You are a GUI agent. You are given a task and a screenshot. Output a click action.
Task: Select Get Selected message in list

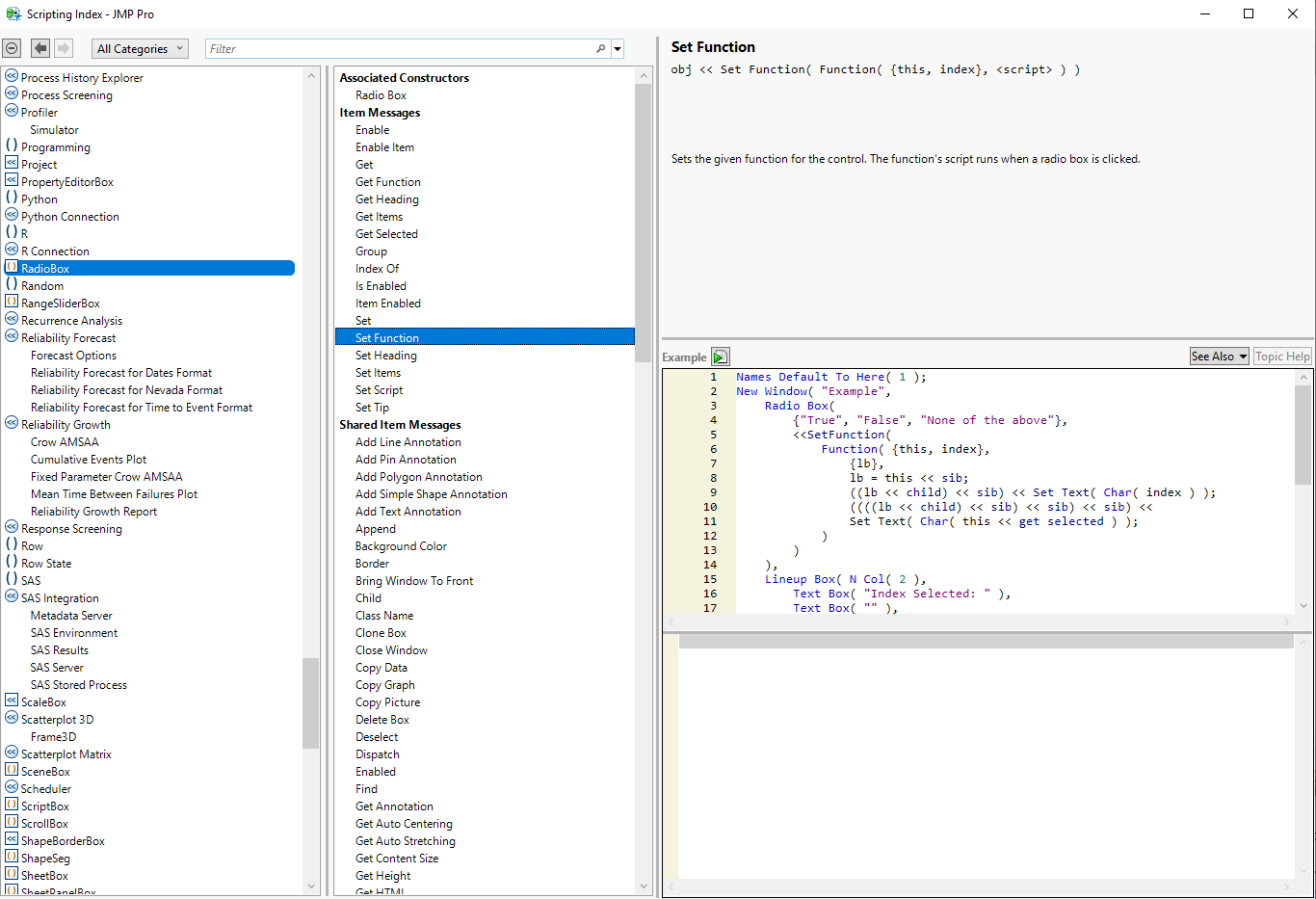[x=386, y=233]
